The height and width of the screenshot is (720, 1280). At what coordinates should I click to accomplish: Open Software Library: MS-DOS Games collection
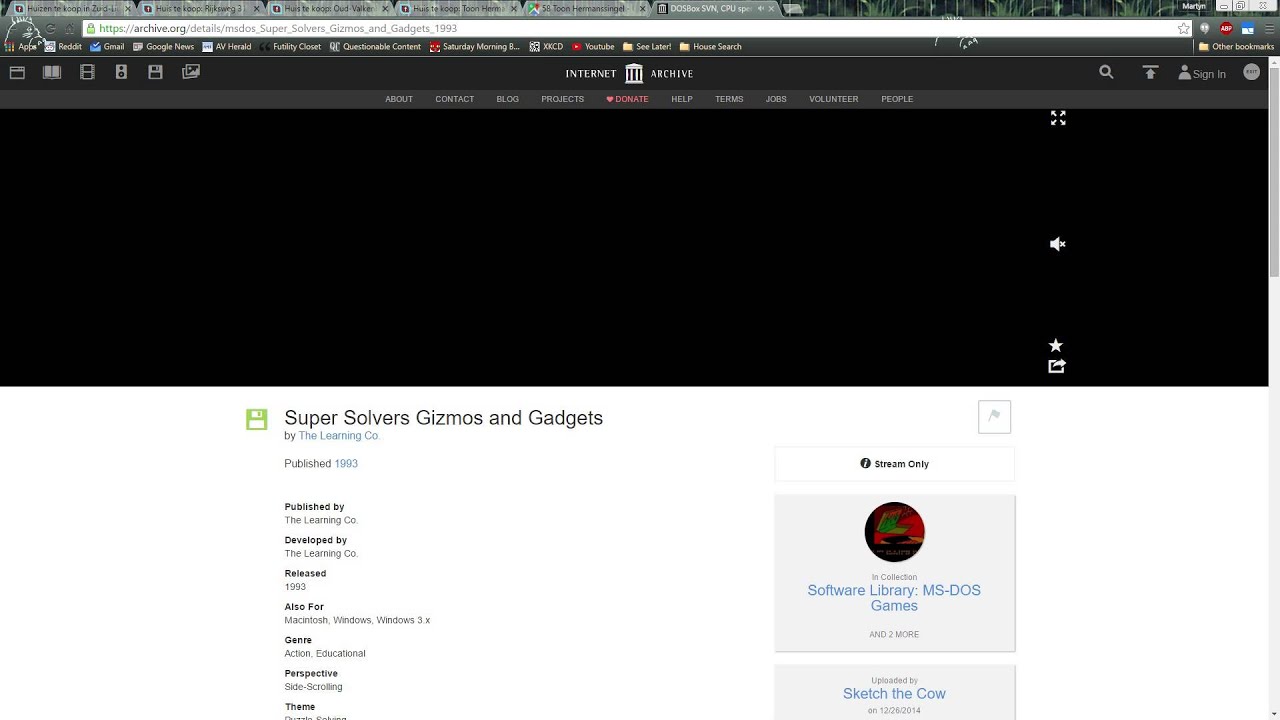(x=894, y=598)
